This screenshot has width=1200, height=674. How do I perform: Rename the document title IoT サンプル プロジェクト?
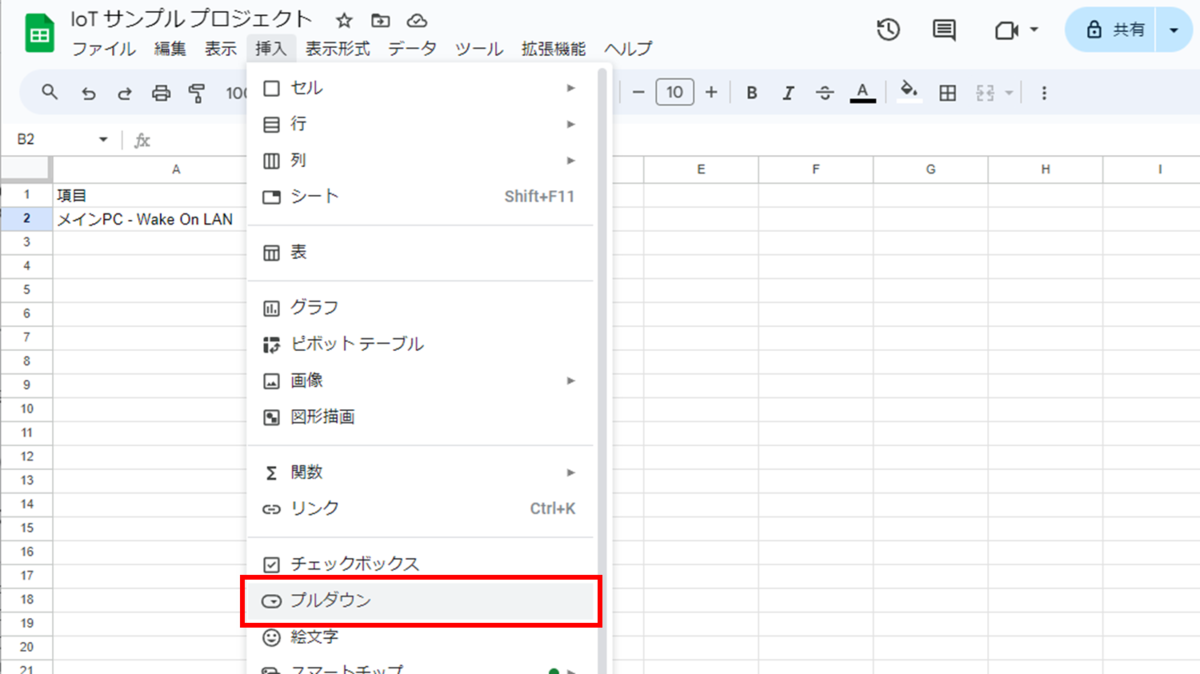191,19
